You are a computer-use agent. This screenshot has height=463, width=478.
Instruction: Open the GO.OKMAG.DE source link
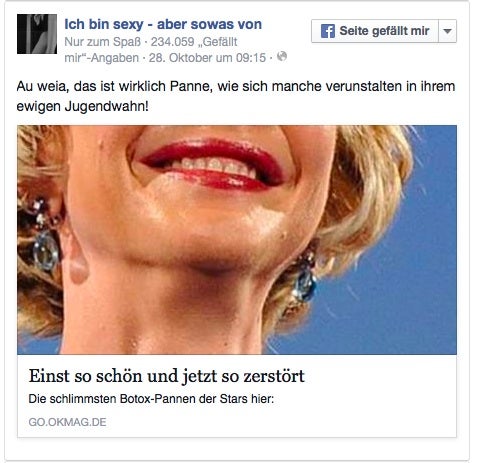[67, 422]
